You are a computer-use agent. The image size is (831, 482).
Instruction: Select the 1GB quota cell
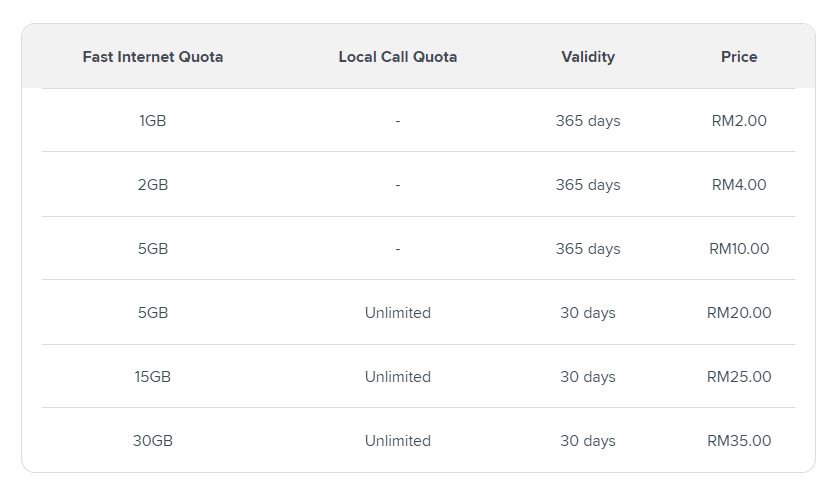pyautogui.click(x=153, y=121)
